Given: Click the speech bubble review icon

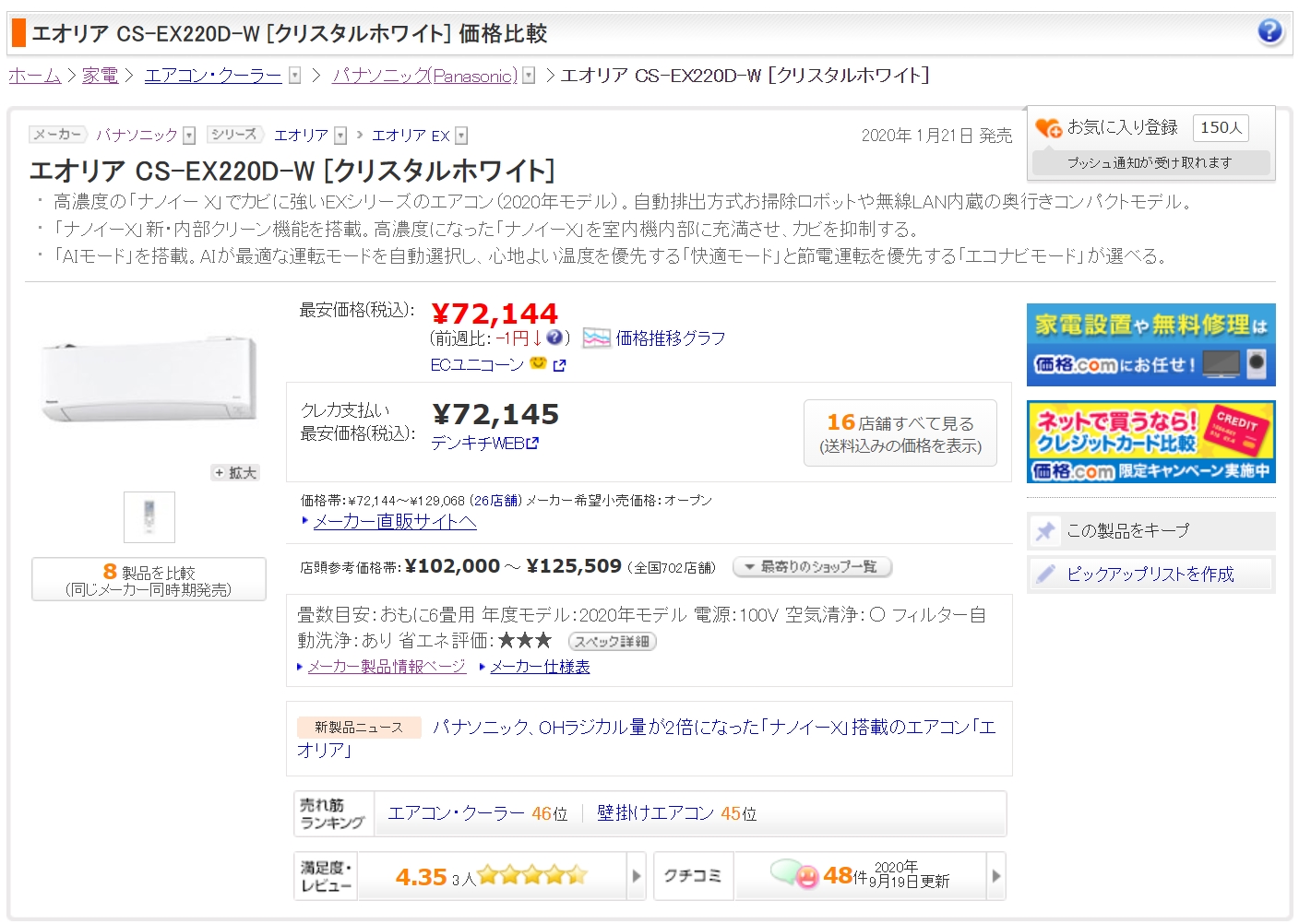Looking at the screenshot, I should (x=793, y=873).
